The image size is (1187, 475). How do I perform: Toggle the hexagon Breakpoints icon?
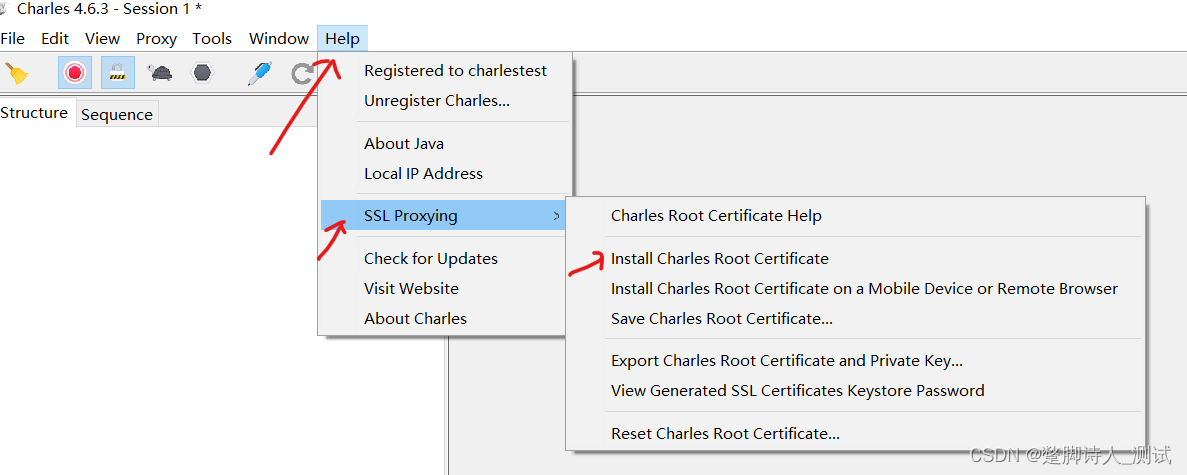point(201,73)
